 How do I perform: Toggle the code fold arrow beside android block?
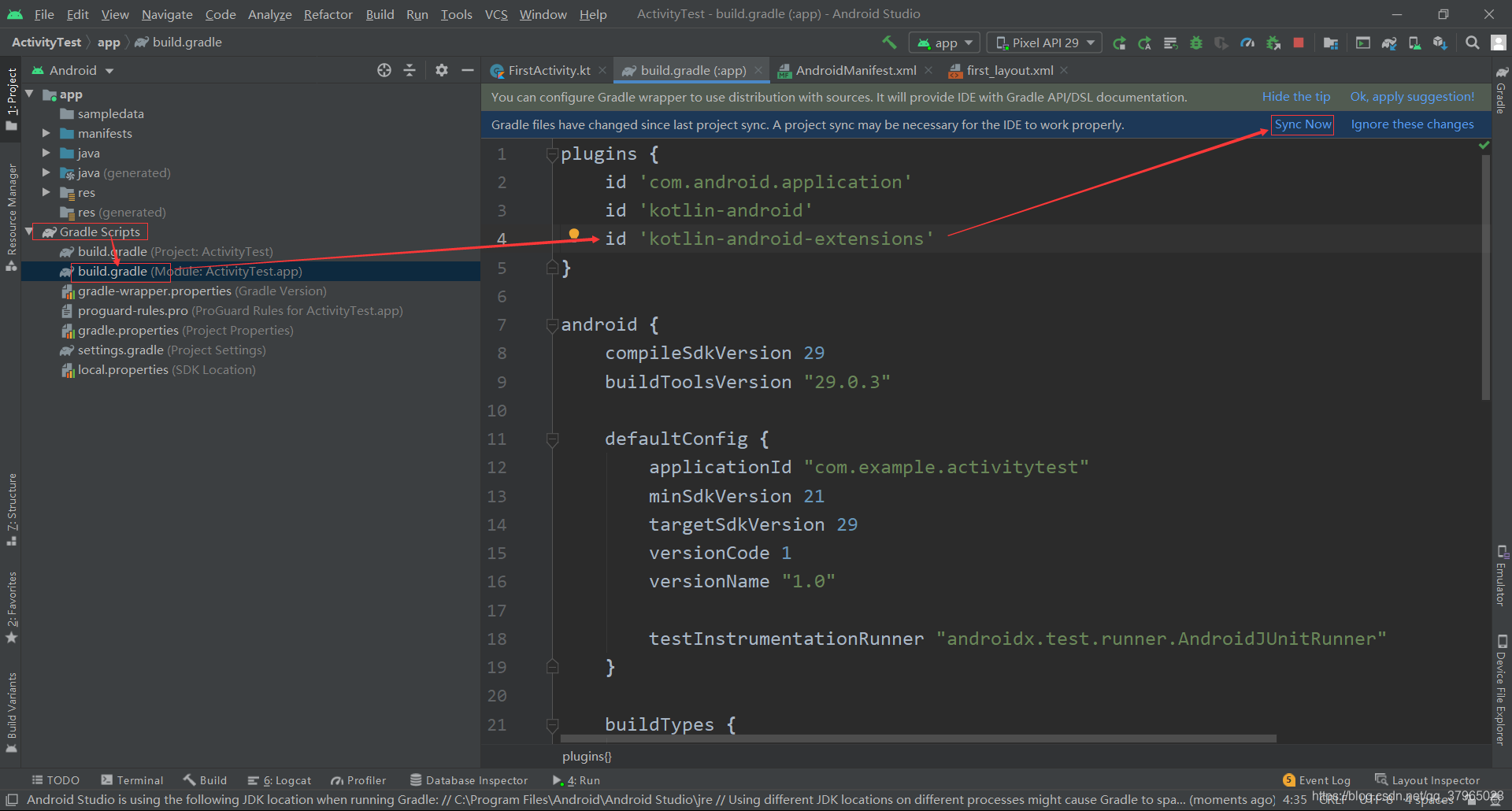tap(552, 324)
